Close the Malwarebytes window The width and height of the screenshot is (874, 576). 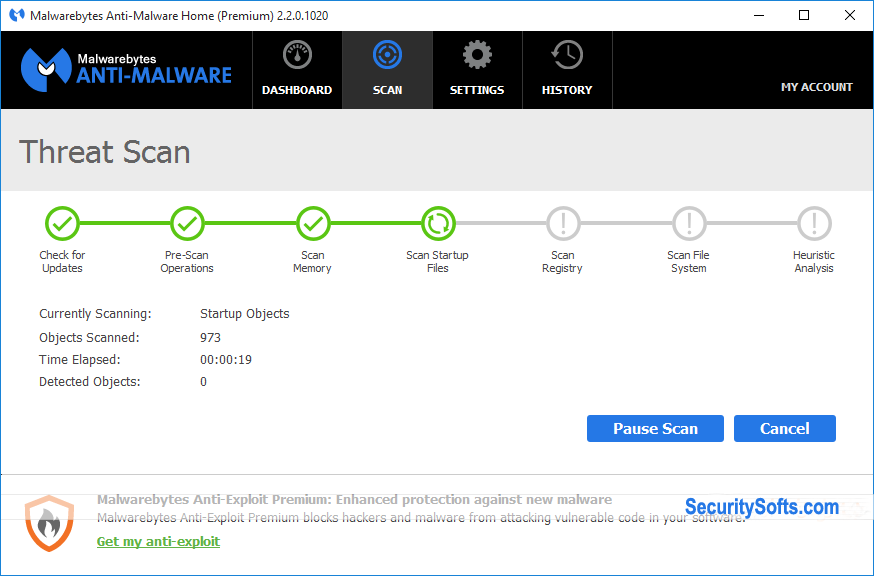click(x=849, y=15)
